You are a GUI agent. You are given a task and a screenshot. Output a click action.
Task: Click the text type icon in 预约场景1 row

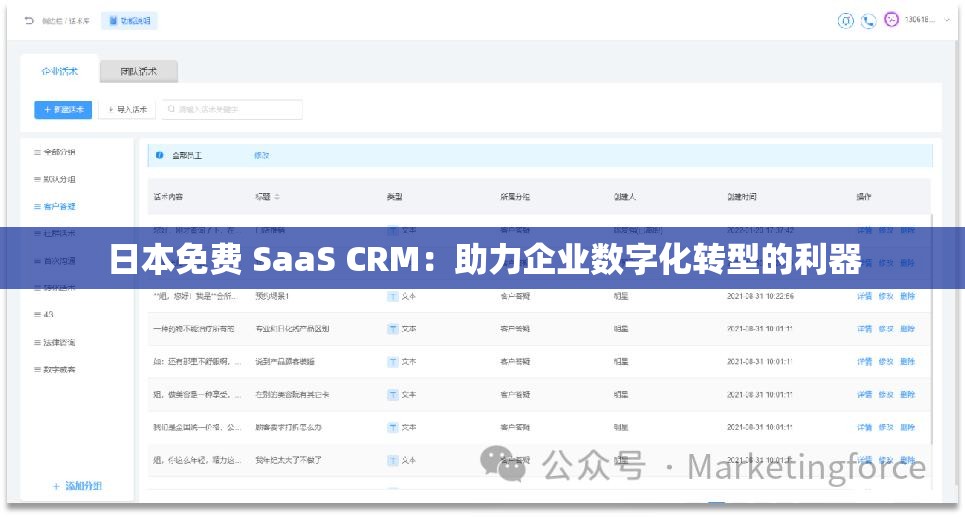coord(393,297)
